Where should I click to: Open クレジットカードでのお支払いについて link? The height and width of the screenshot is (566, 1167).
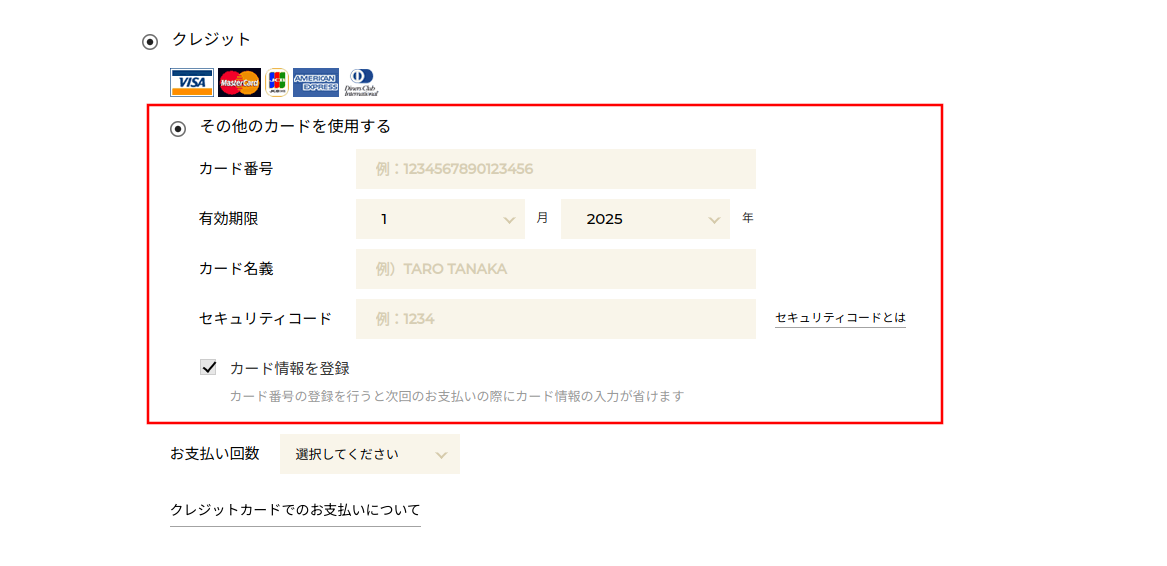tap(295, 511)
